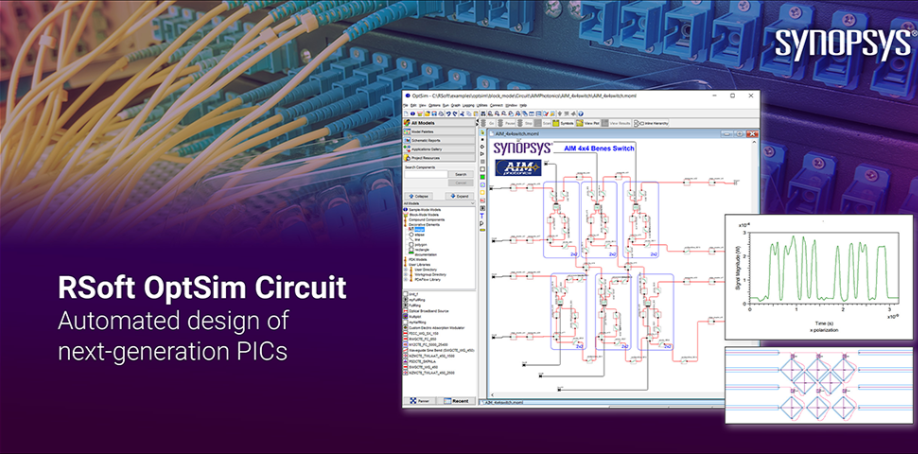The image size is (918, 454).
Task: Click the Go simulation button
Action: [x=488, y=123]
